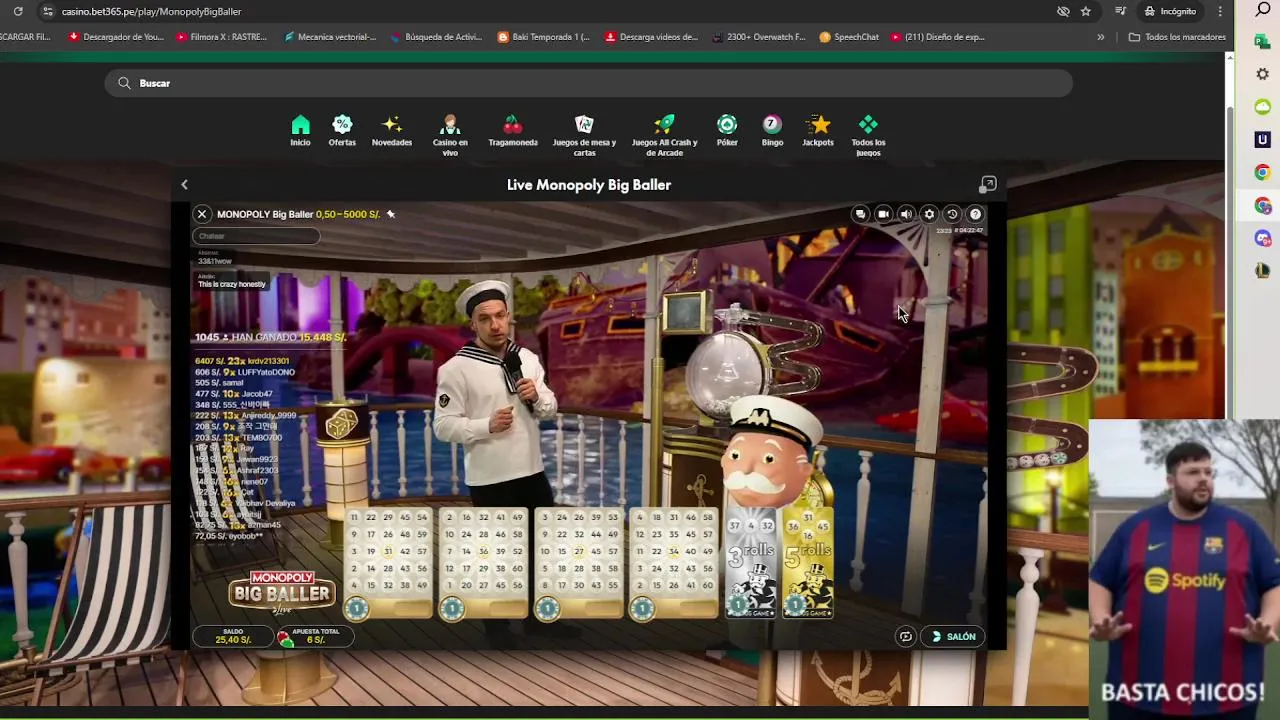The height and width of the screenshot is (720, 1280).
Task: Open Juegos All Crash y Arcade
Action: point(664,135)
